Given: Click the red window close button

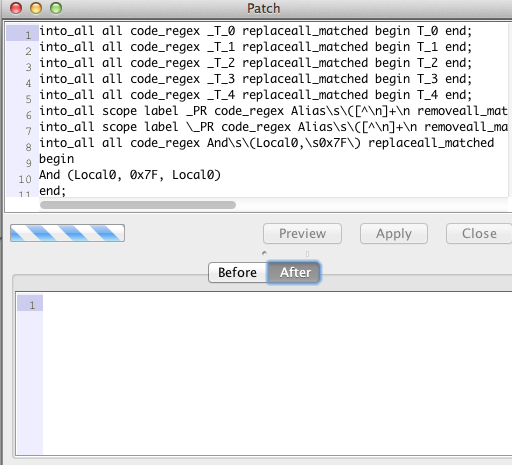Looking at the screenshot, I should click(16, 8).
